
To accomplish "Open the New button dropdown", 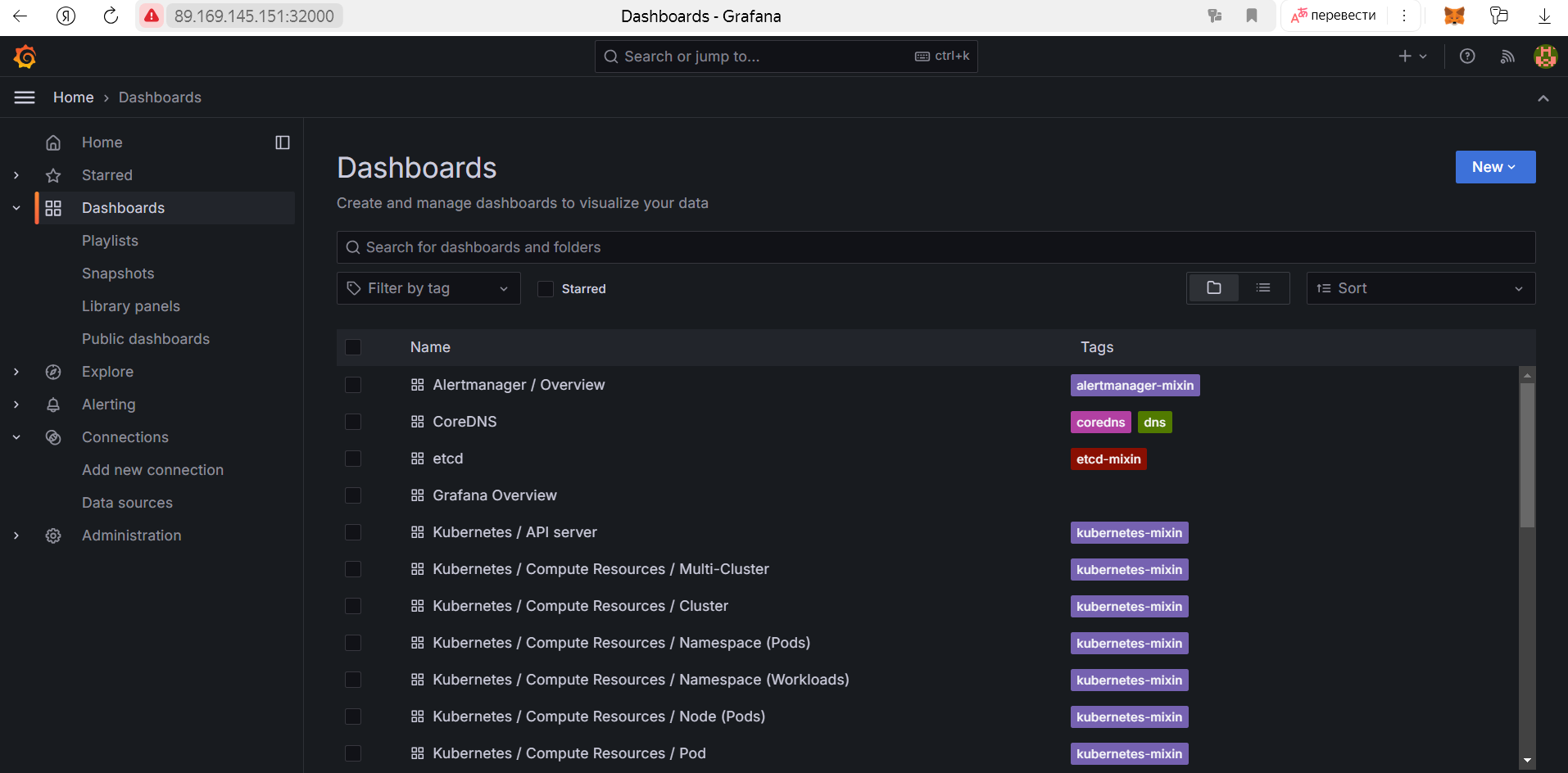I will (x=1495, y=167).
